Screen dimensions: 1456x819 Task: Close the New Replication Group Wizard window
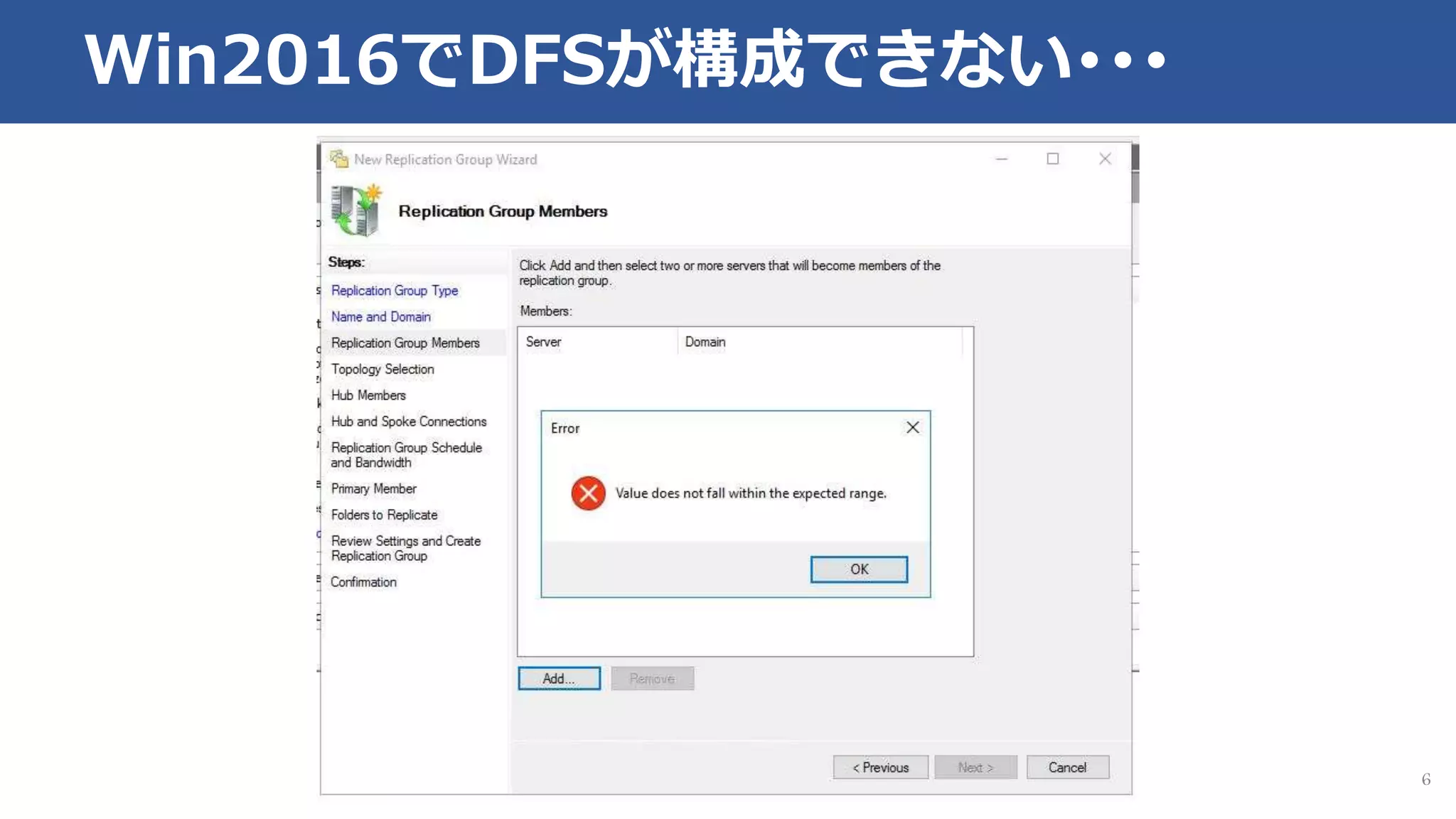1105,159
